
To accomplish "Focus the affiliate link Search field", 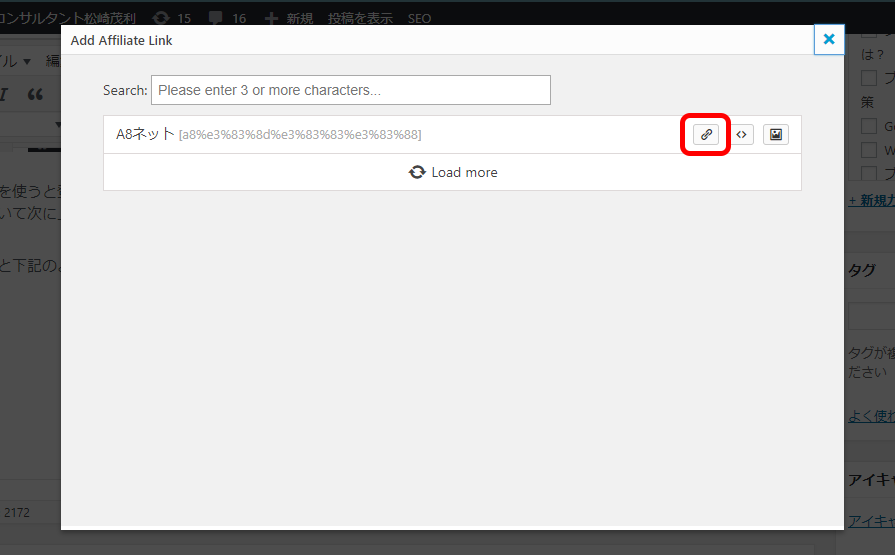I will [x=350, y=90].
